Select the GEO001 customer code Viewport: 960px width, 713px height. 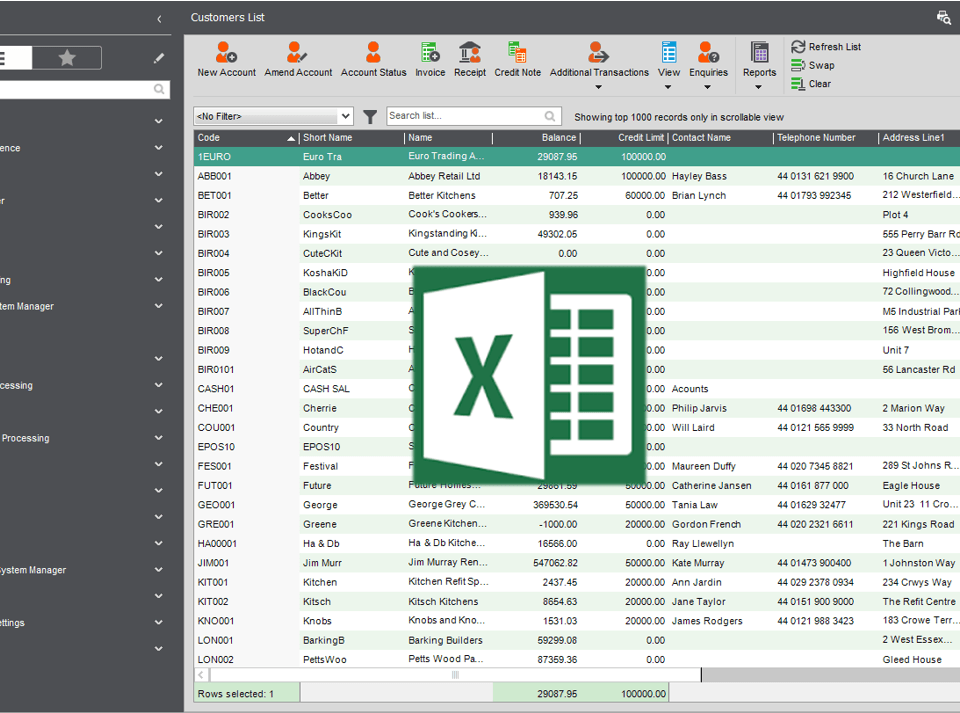point(216,505)
